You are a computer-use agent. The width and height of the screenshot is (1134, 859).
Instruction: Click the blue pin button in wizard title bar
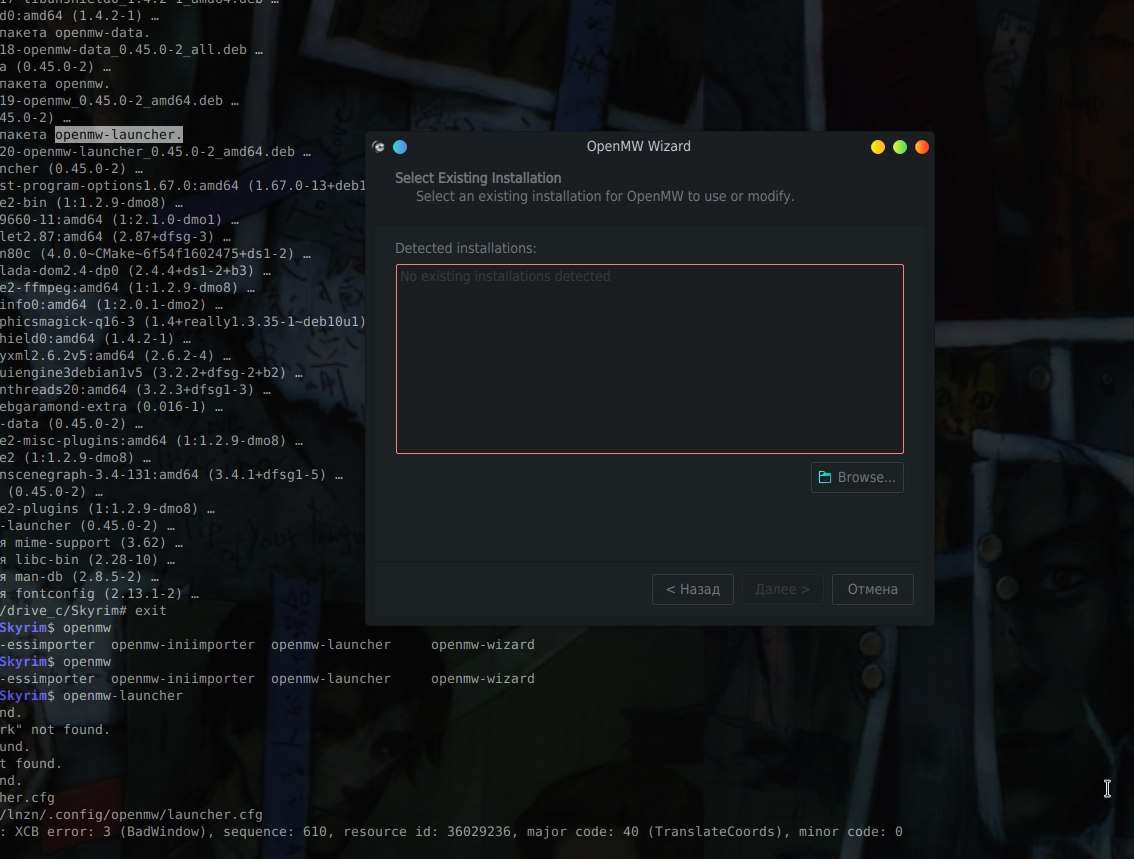[400, 147]
